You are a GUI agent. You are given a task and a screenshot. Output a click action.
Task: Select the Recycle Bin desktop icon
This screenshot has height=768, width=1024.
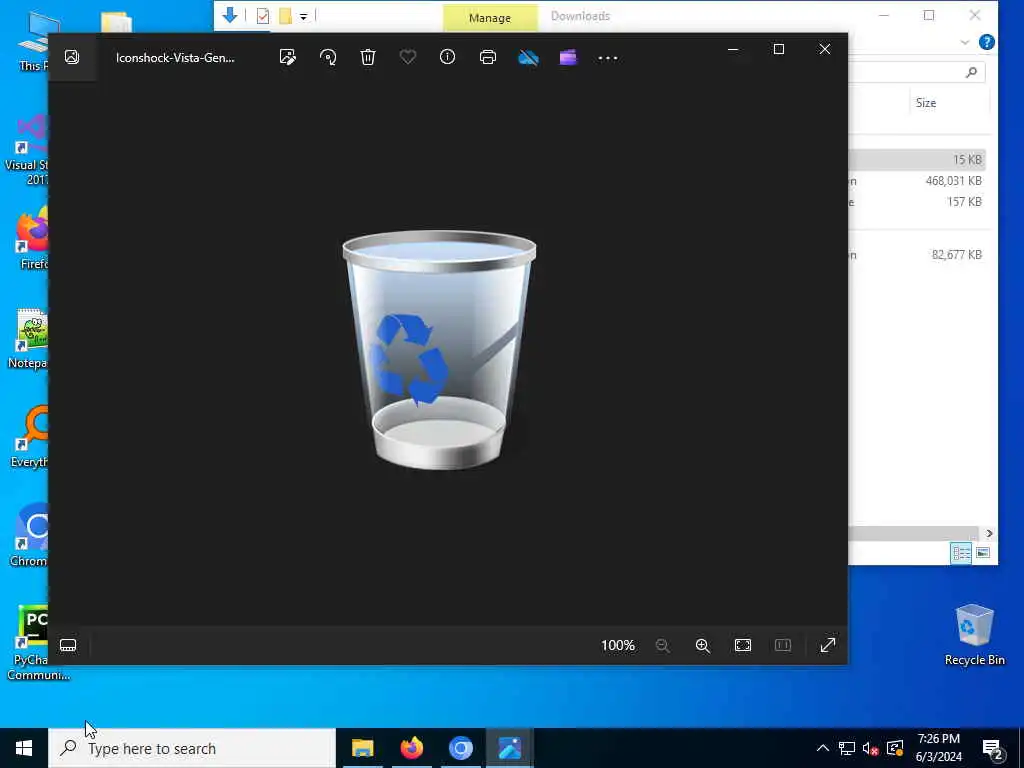974,635
